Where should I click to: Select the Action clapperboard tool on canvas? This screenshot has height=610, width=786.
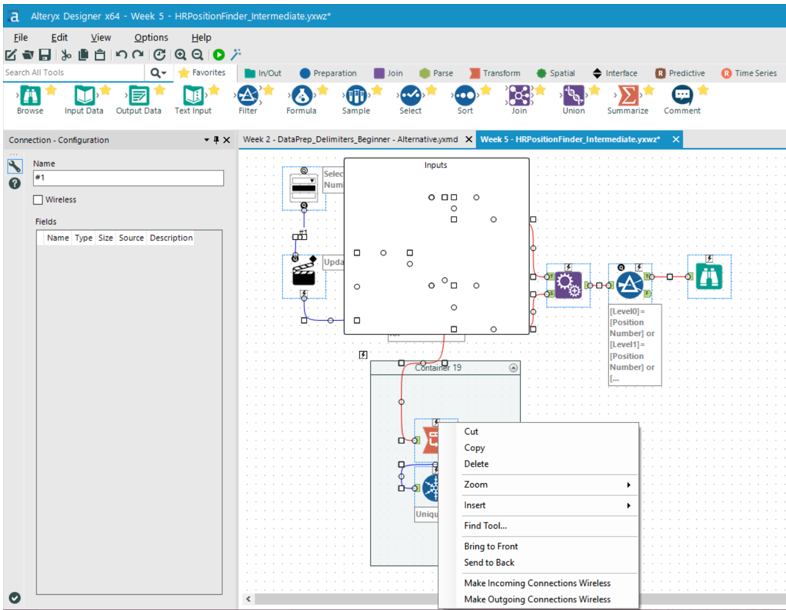point(304,274)
